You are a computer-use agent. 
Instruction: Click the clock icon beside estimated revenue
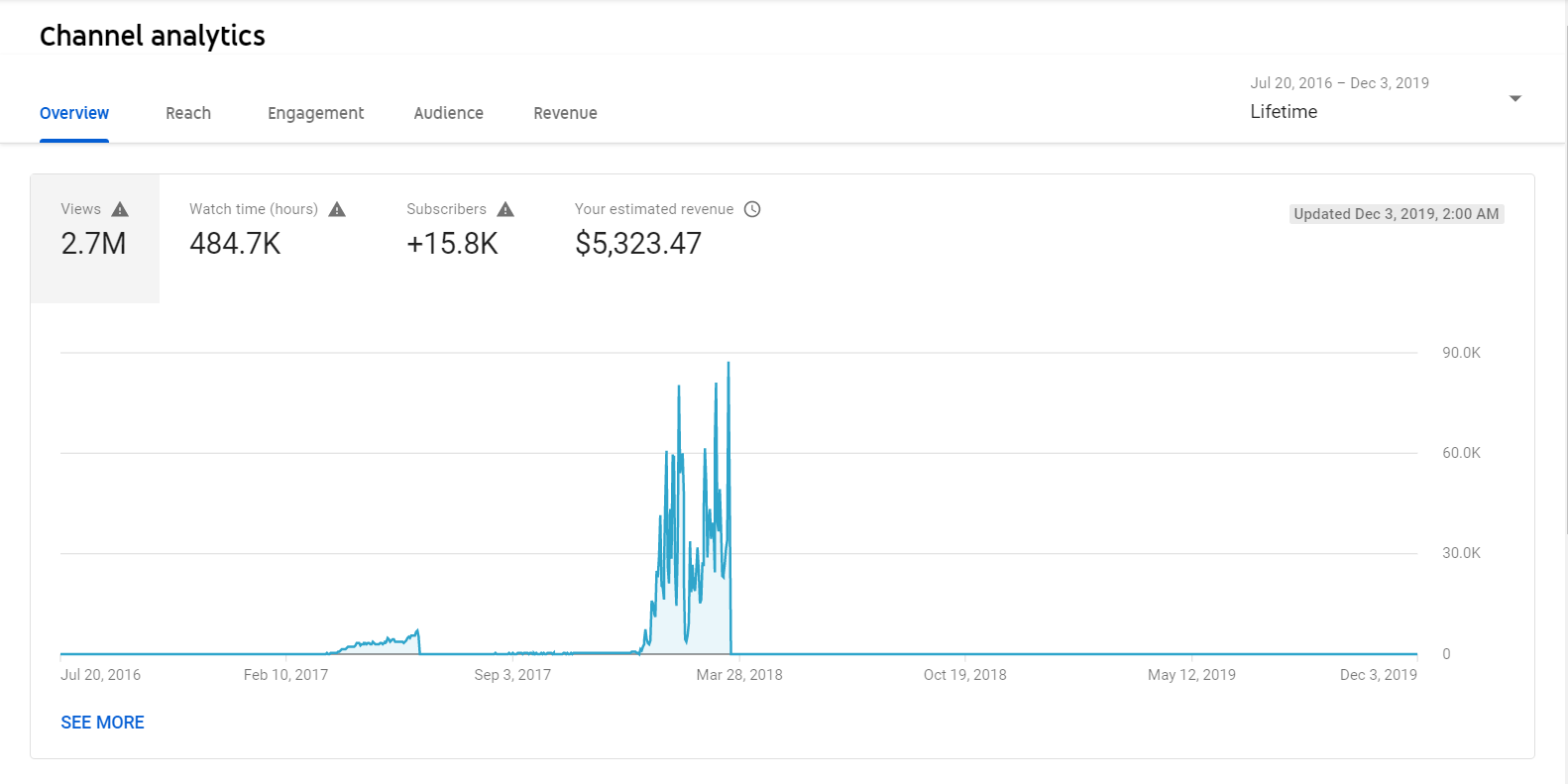(752, 209)
